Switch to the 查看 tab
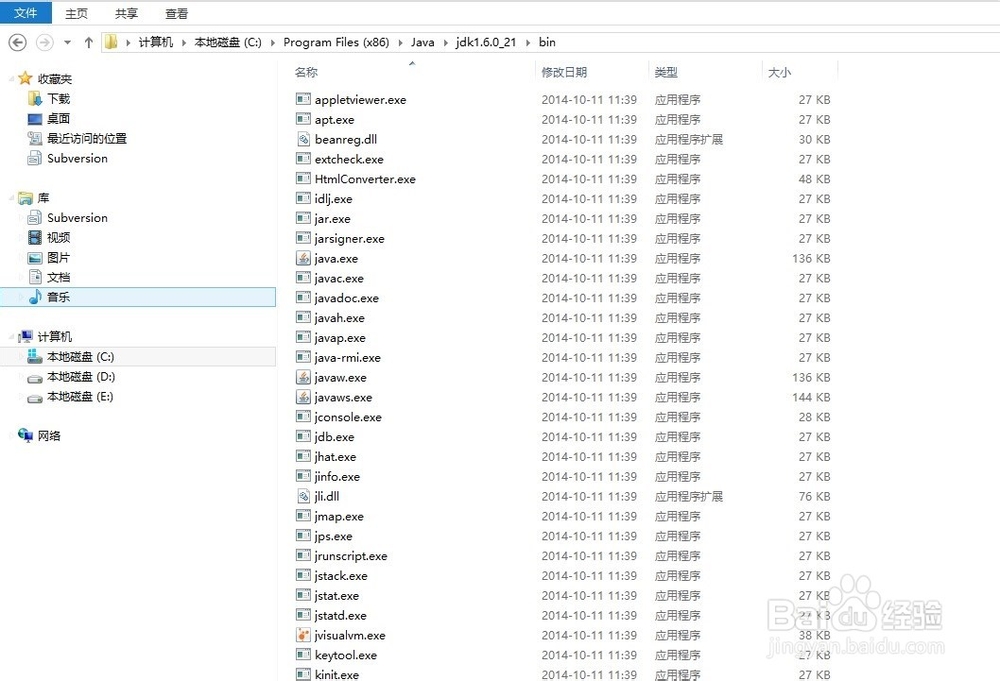This screenshot has width=1000, height=681. click(175, 13)
